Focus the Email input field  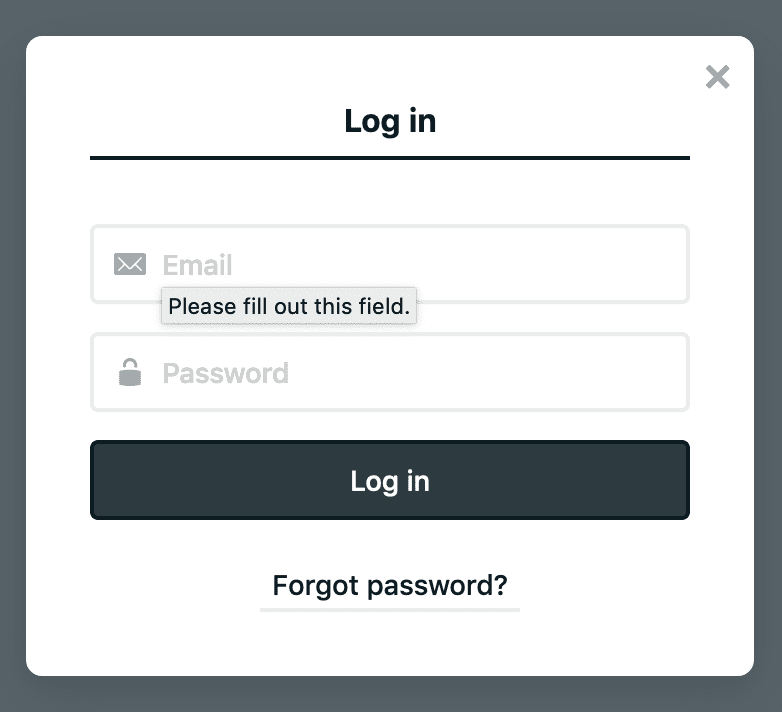click(390, 264)
